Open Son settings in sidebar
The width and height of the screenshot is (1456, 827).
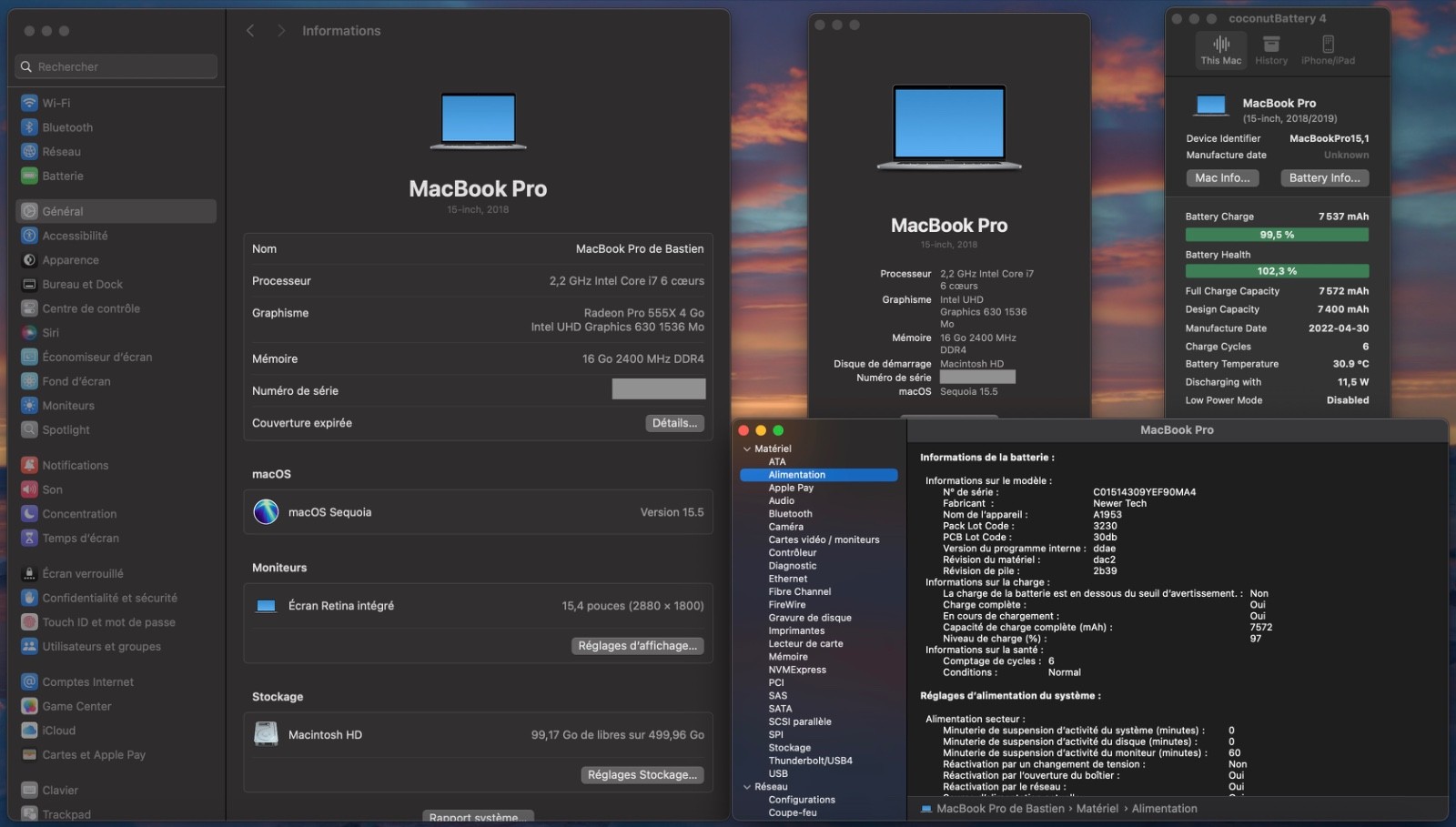pyautogui.click(x=116, y=489)
